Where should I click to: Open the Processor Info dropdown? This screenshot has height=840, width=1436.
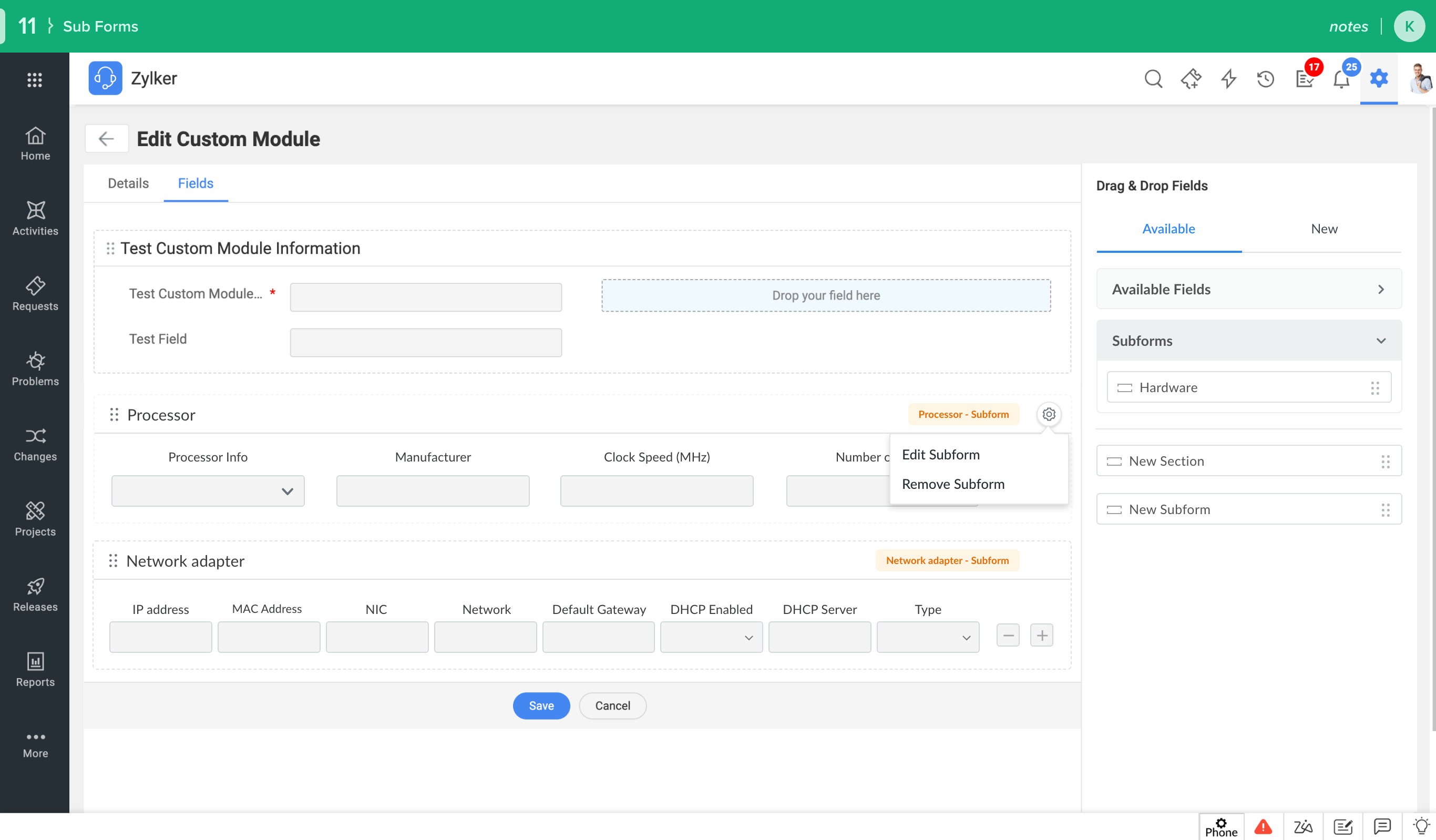point(208,490)
